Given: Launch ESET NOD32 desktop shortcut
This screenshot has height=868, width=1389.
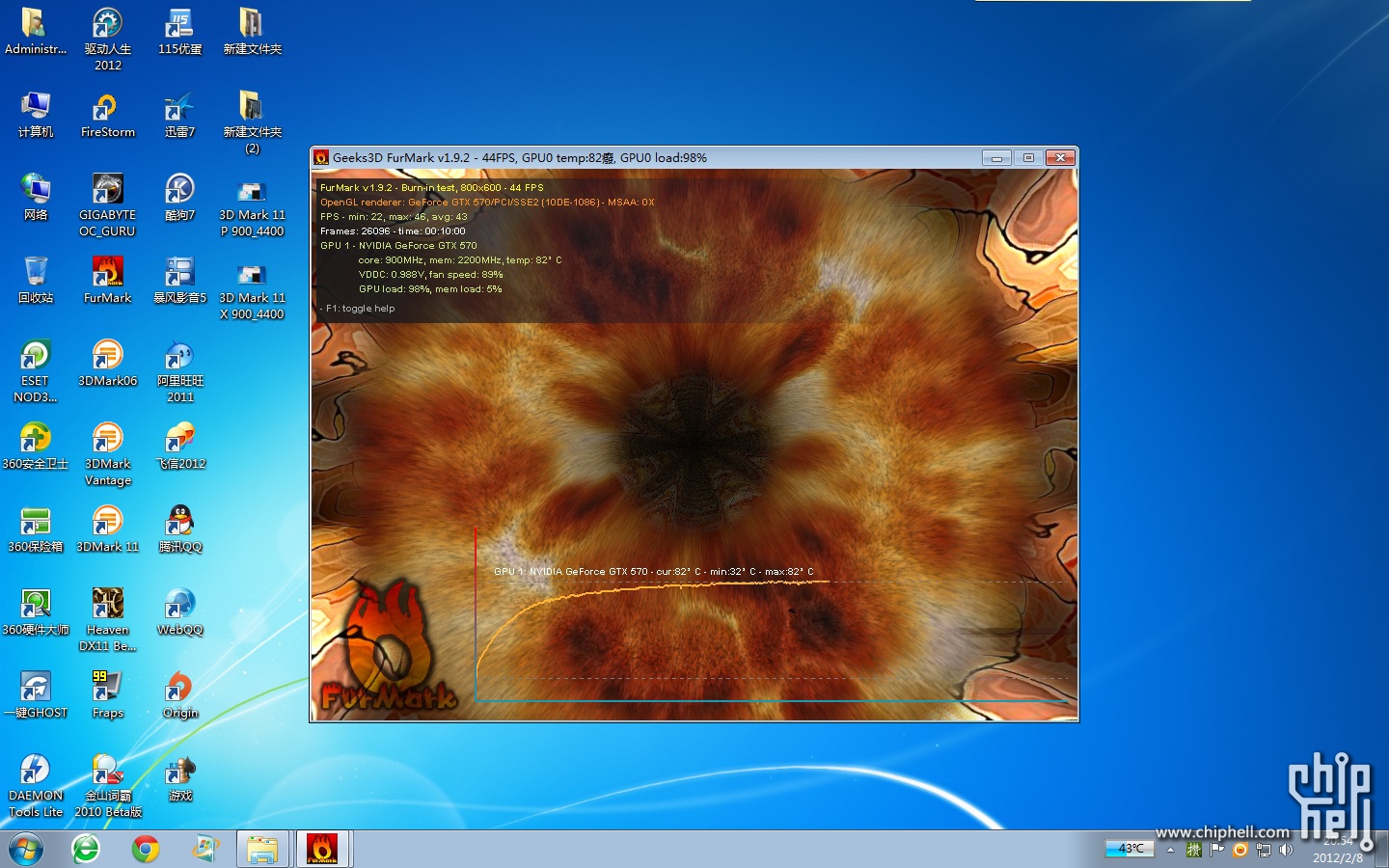Looking at the screenshot, I should [x=35, y=371].
